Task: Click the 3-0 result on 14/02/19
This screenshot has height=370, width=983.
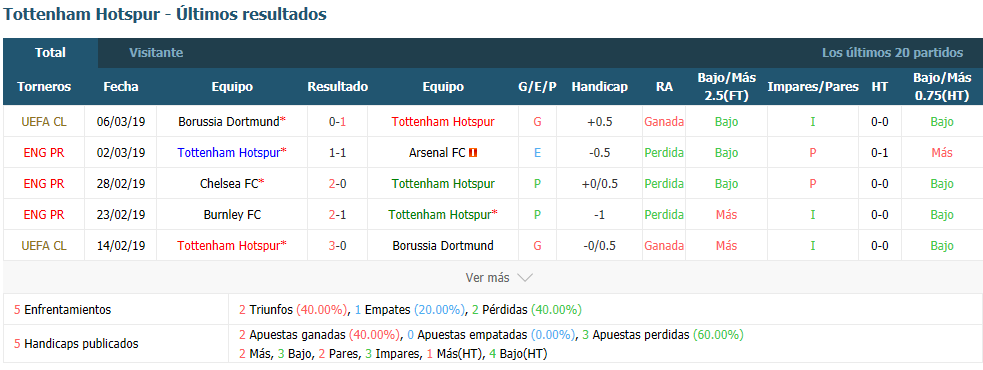Action: 337,246
